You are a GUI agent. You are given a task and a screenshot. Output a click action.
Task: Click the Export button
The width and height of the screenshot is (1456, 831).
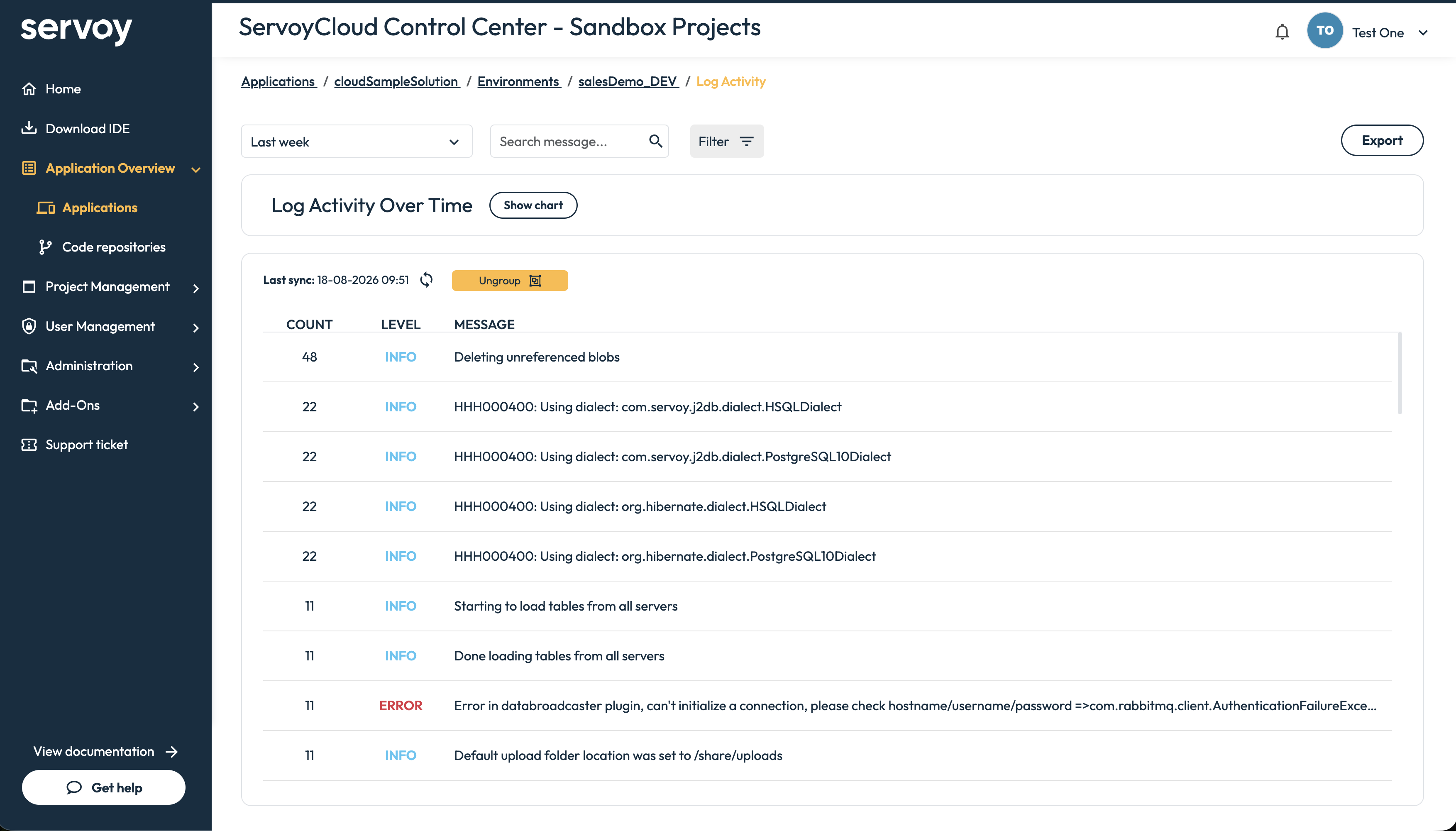pos(1382,140)
